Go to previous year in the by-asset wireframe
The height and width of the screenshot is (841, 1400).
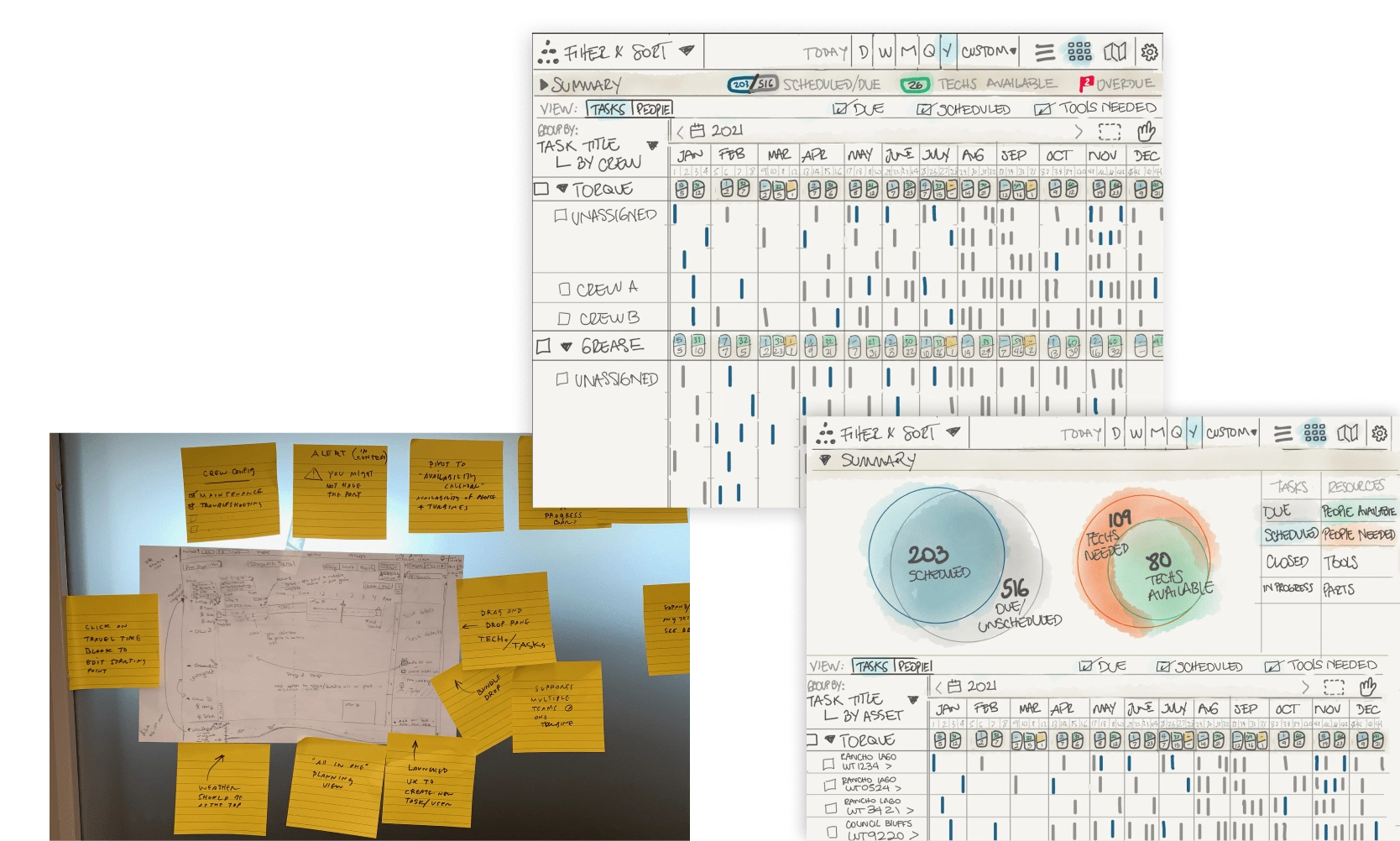pos(938,687)
